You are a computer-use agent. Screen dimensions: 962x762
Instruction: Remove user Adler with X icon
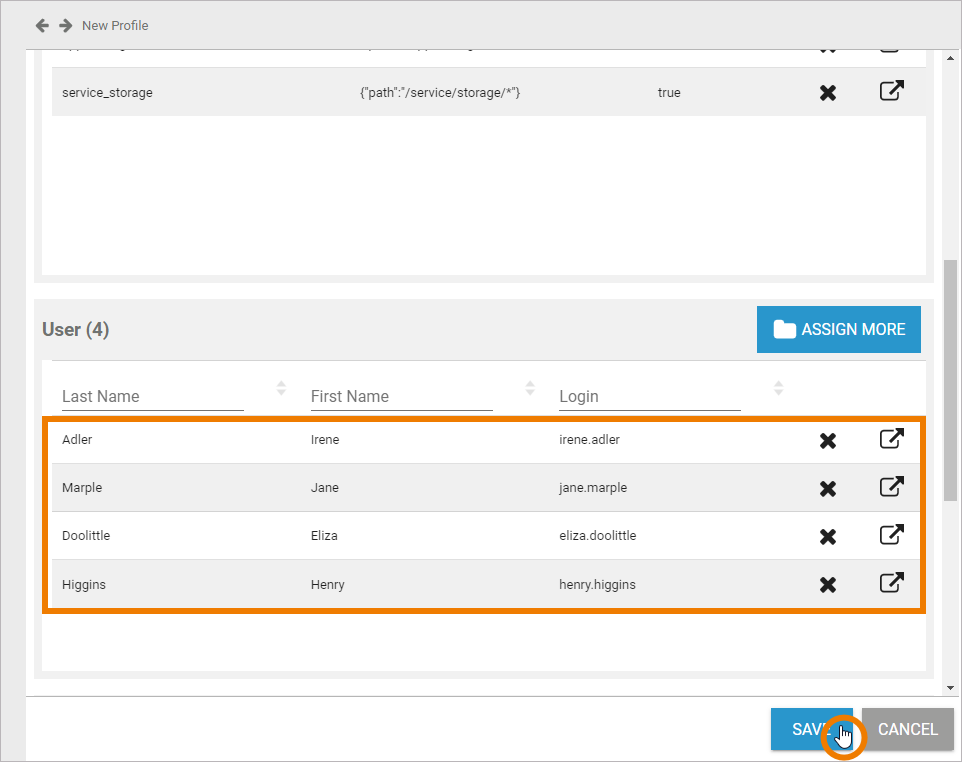828,441
